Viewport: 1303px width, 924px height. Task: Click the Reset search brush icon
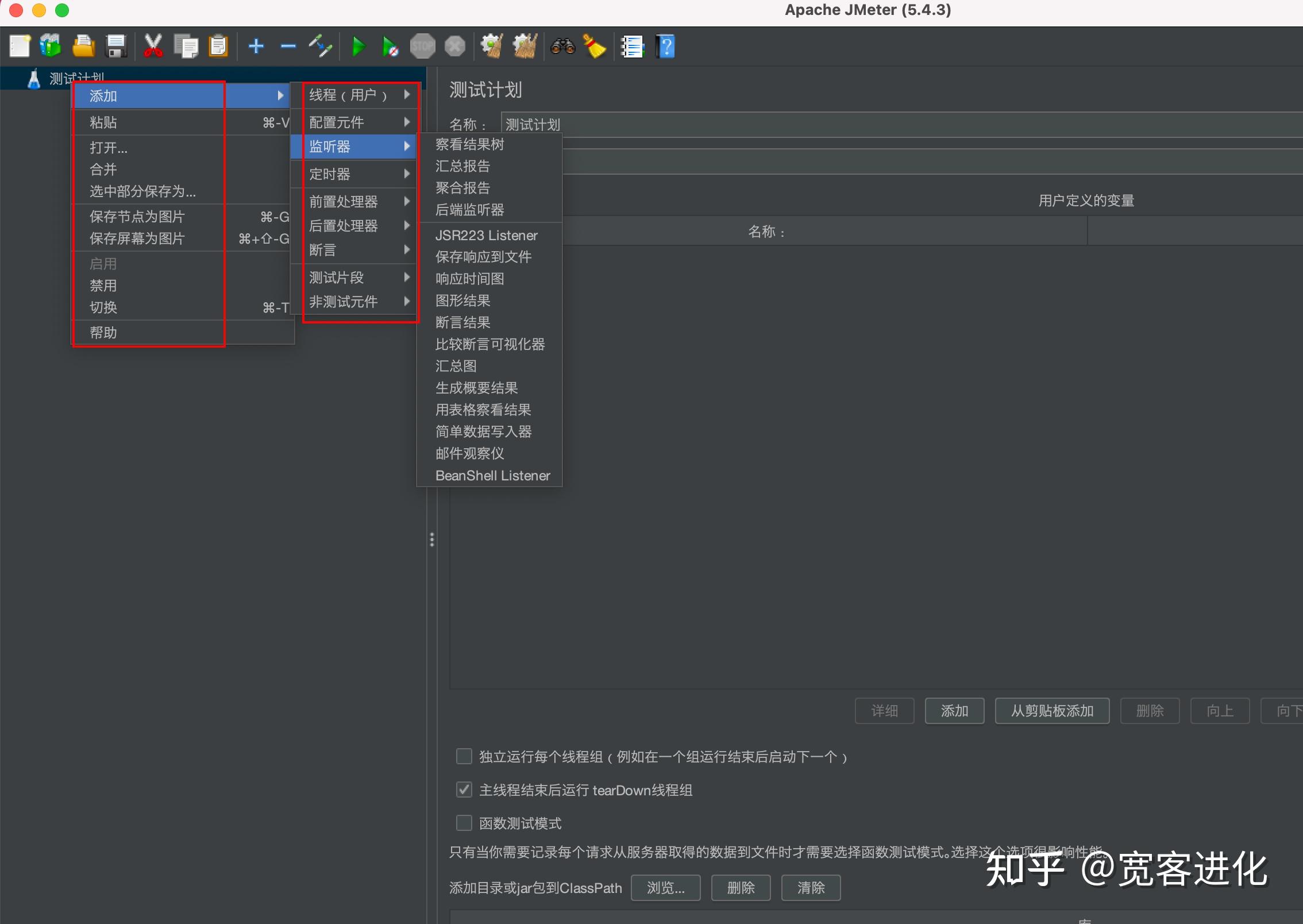[595, 47]
